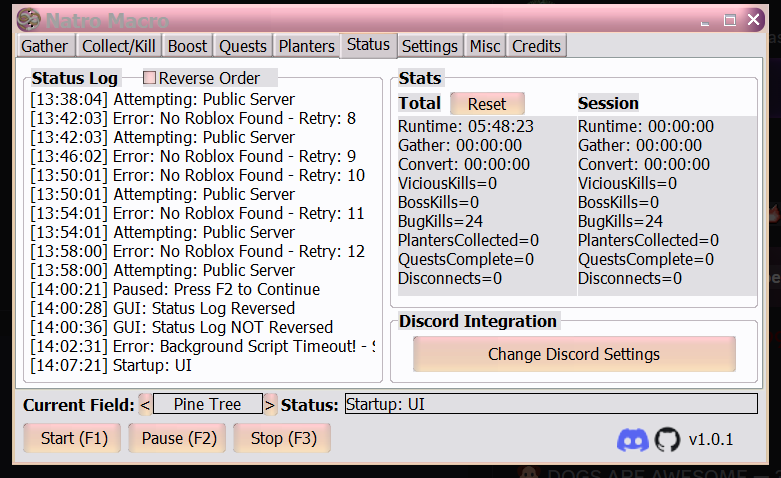Image resolution: width=781 pixels, height=478 pixels.
Task: Click Total 'Runtime: 05:48:23' value
Action: click(466, 126)
